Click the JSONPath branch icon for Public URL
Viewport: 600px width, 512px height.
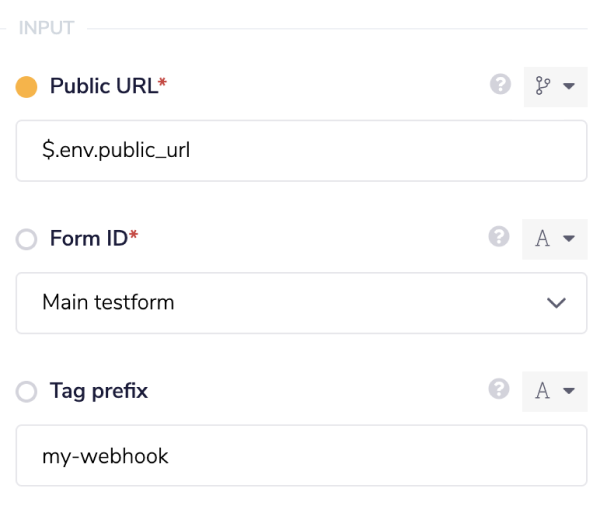click(543, 87)
